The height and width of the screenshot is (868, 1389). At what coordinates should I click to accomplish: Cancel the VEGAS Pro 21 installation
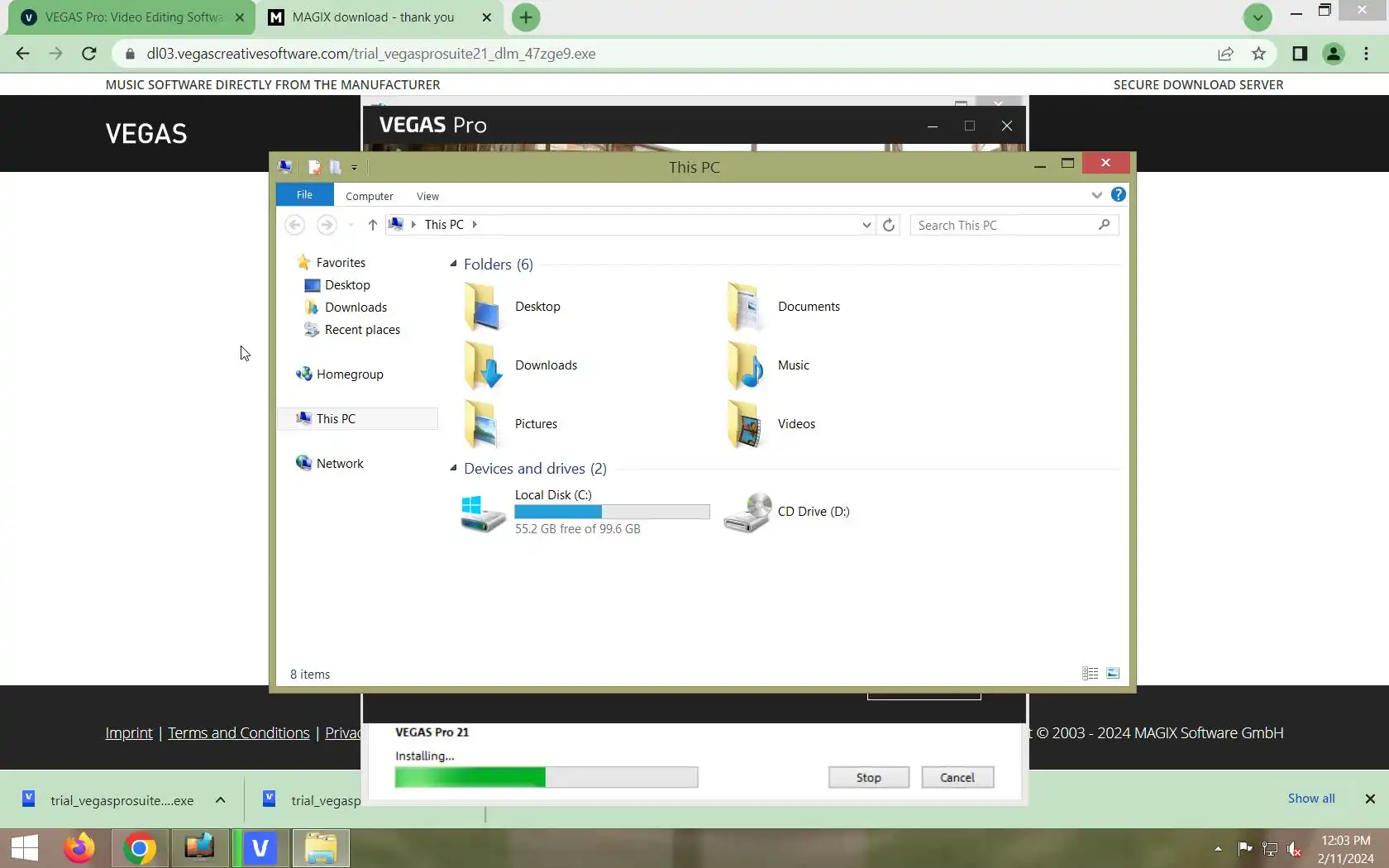pos(957,777)
